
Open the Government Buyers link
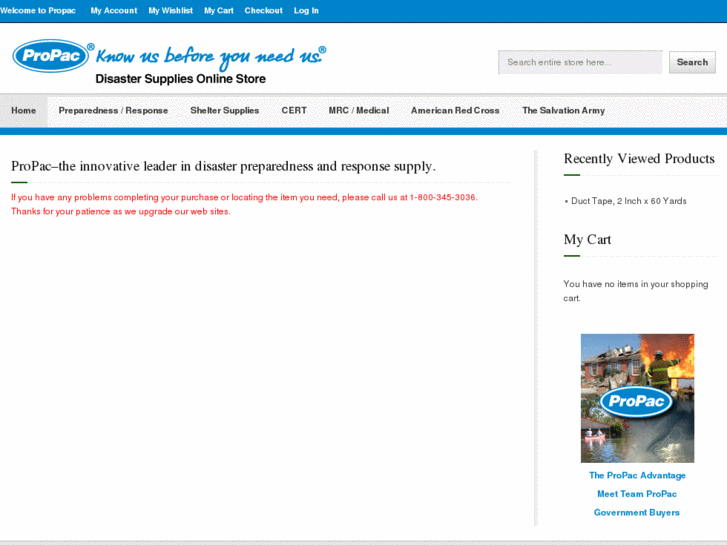(637, 513)
